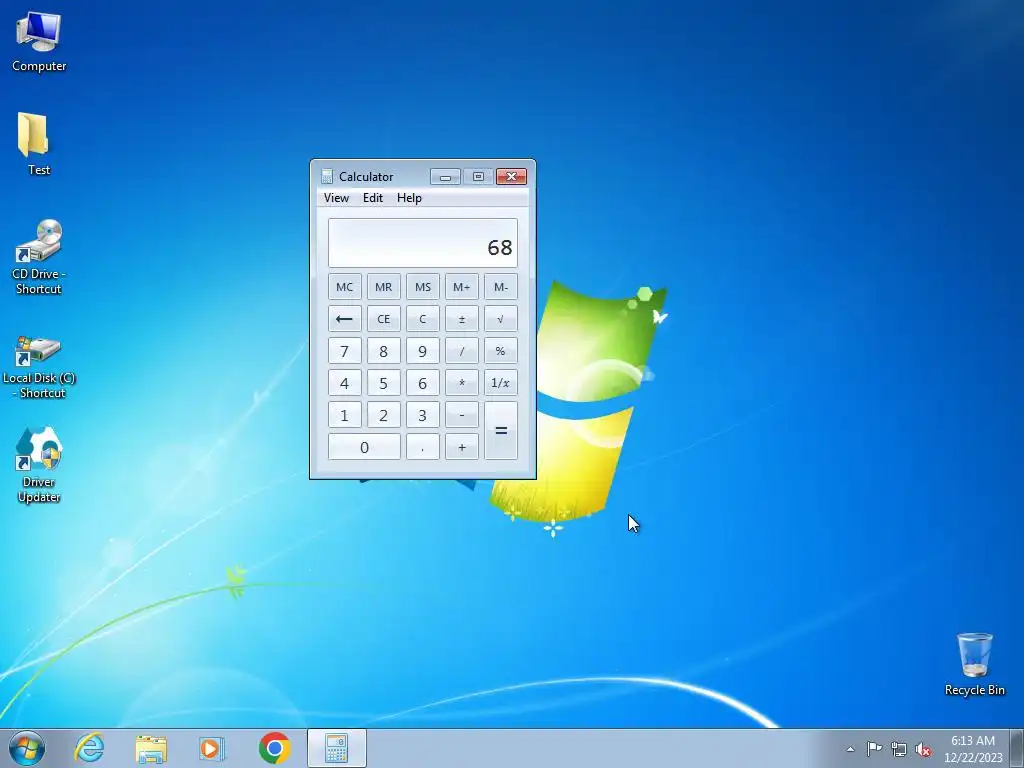The height and width of the screenshot is (768, 1024).
Task: Select the Driver Updater shortcut
Action: coord(39,465)
